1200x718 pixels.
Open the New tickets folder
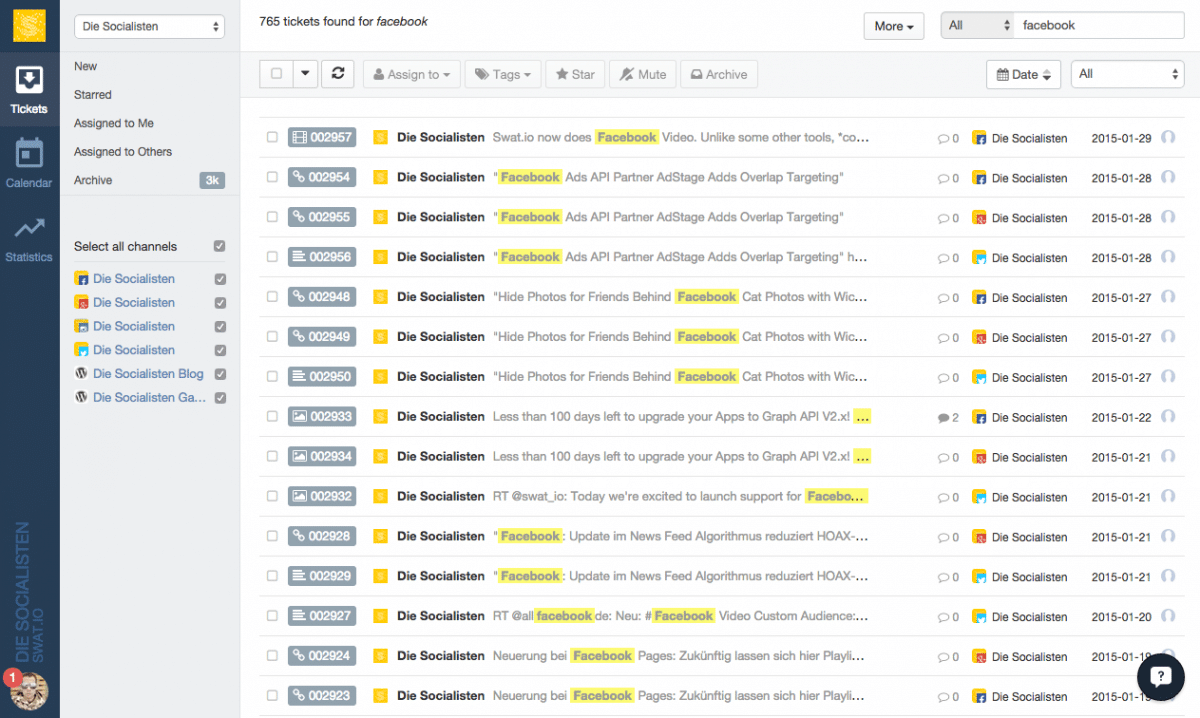click(86, 66)
